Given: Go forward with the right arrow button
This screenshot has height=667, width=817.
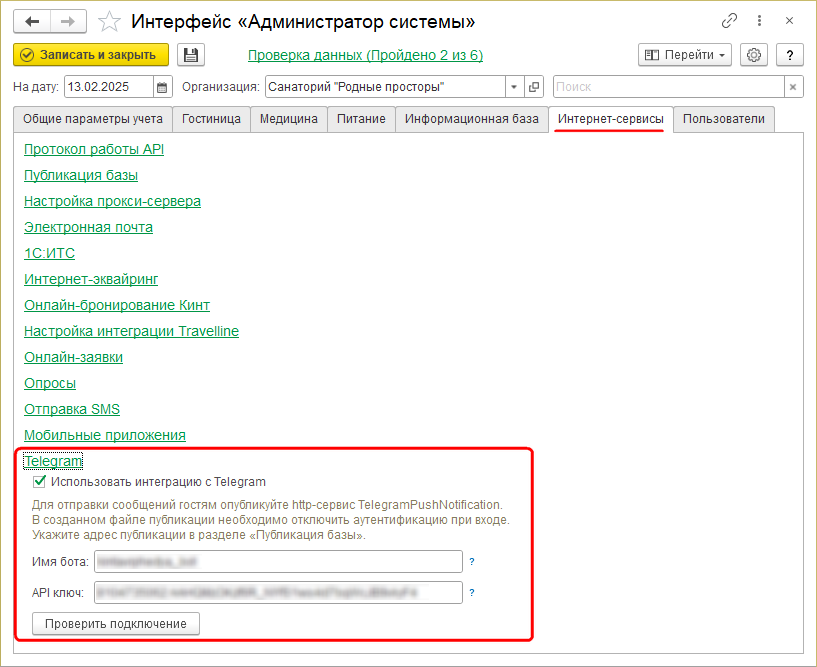Looking at the screenshot, I should [x=68, y=21].
